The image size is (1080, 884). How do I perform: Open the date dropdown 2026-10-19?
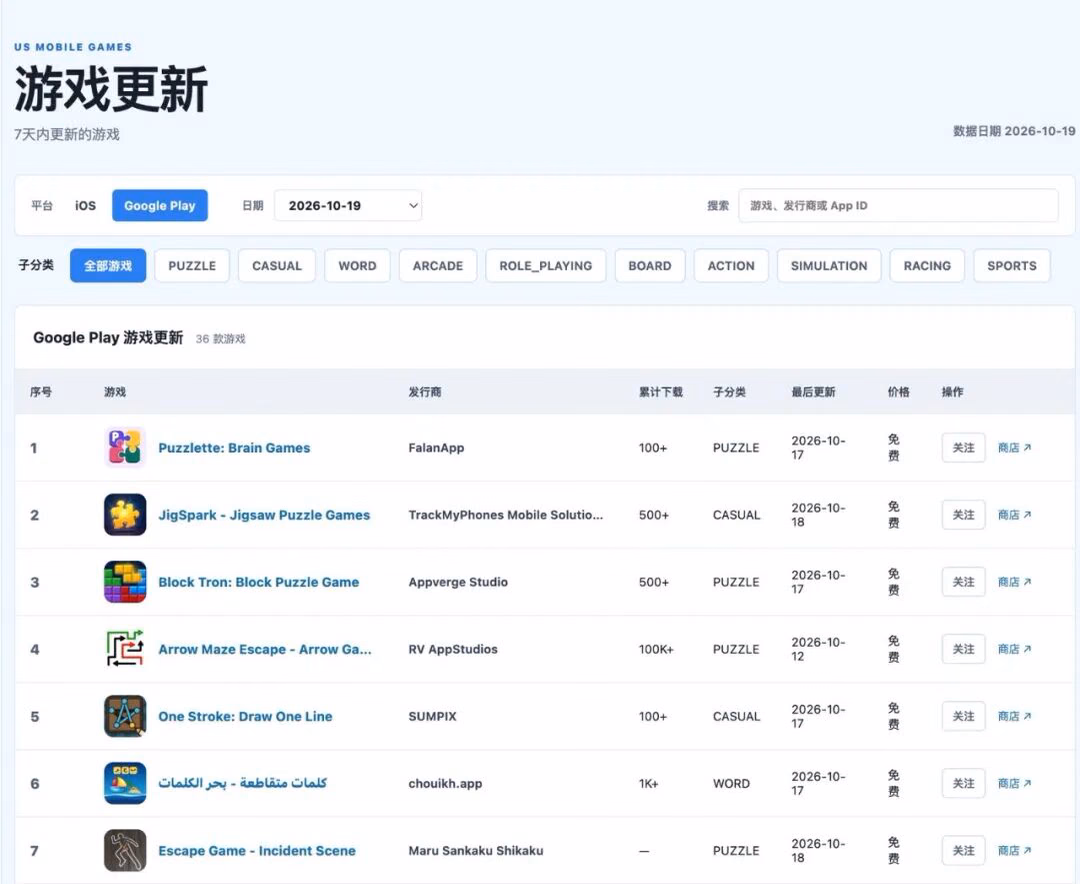pyautogui.click(x=348, y=205)
